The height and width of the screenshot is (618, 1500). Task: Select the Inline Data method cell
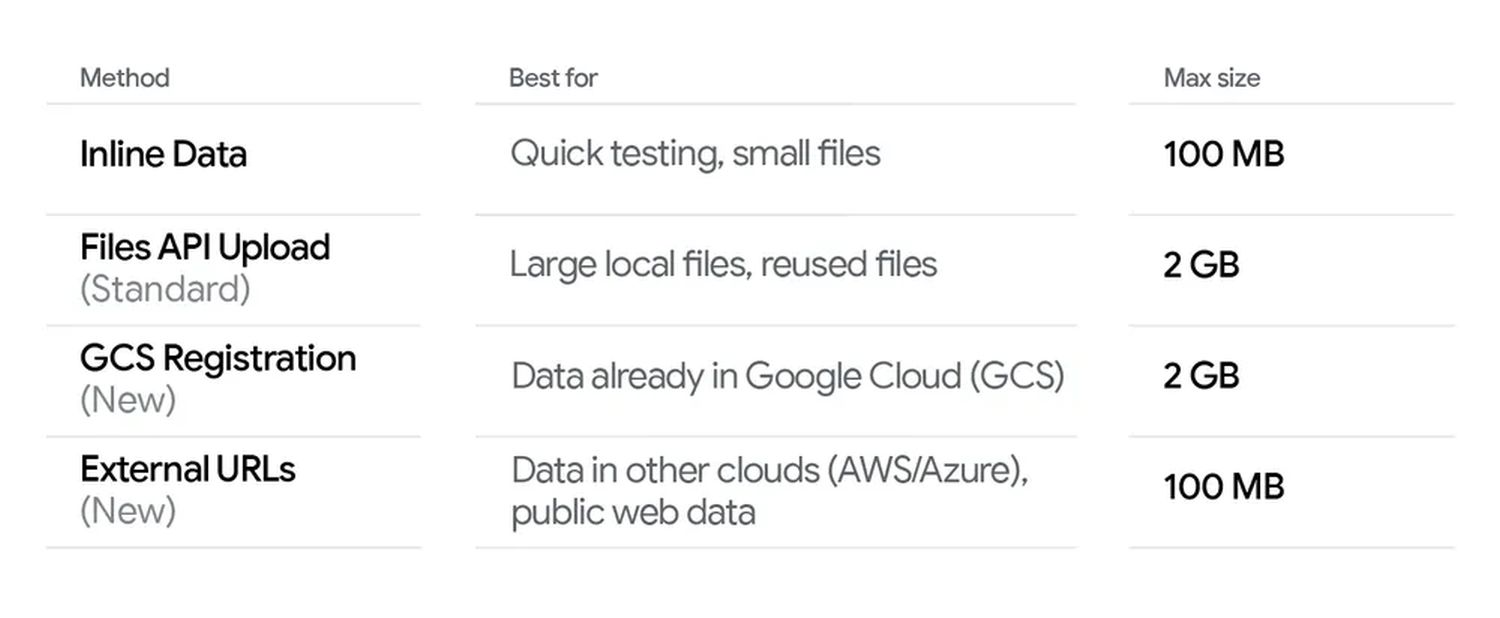point(163,154)
